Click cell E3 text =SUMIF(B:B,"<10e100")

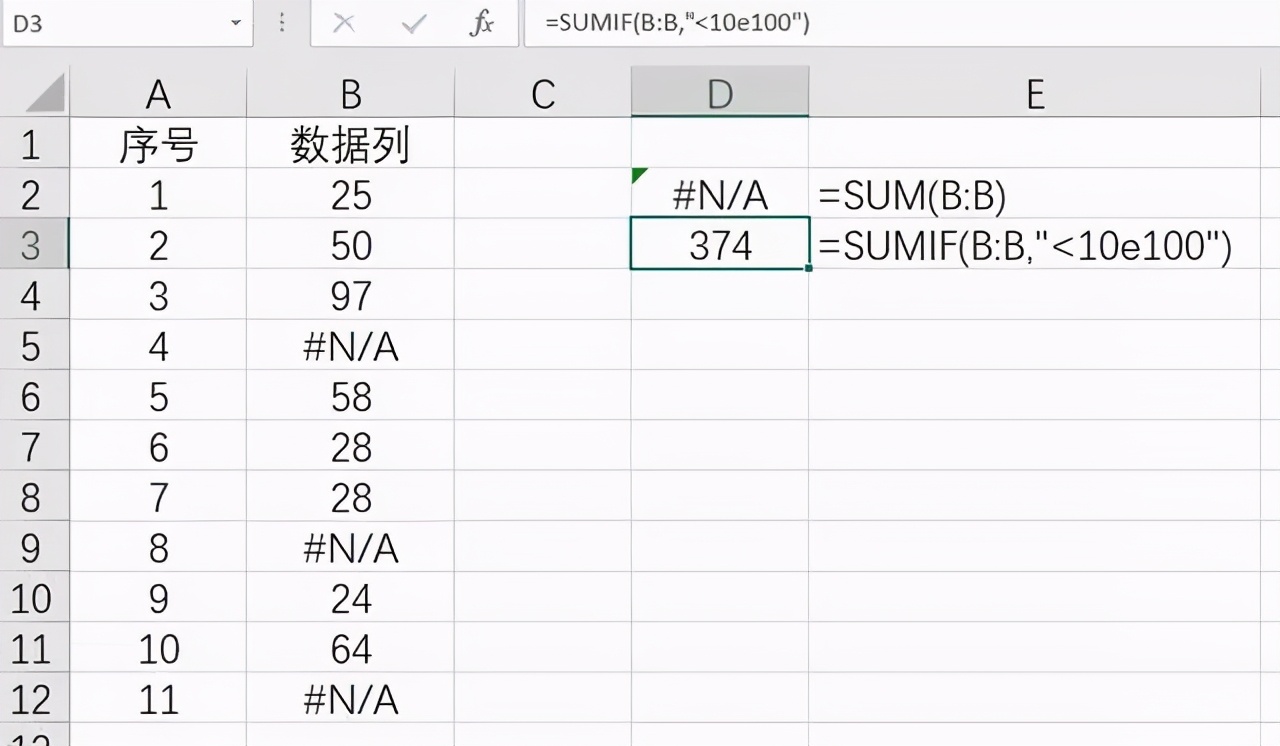[1025, 246]
